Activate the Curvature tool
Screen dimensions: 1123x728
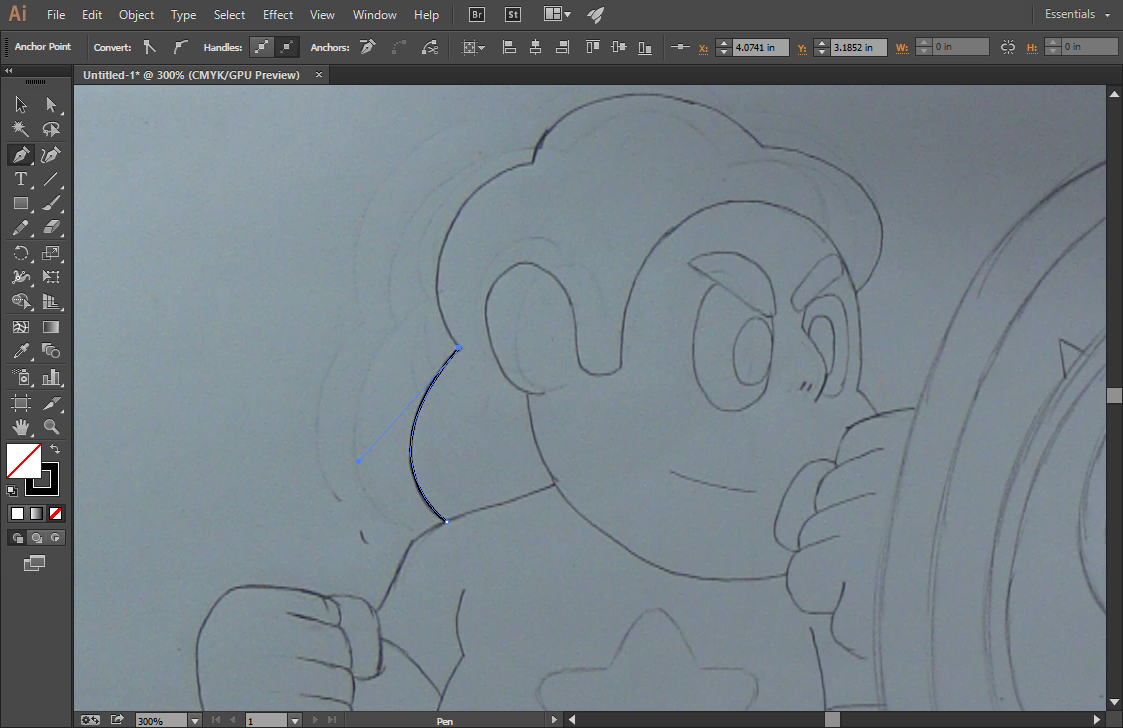point(51,154)
